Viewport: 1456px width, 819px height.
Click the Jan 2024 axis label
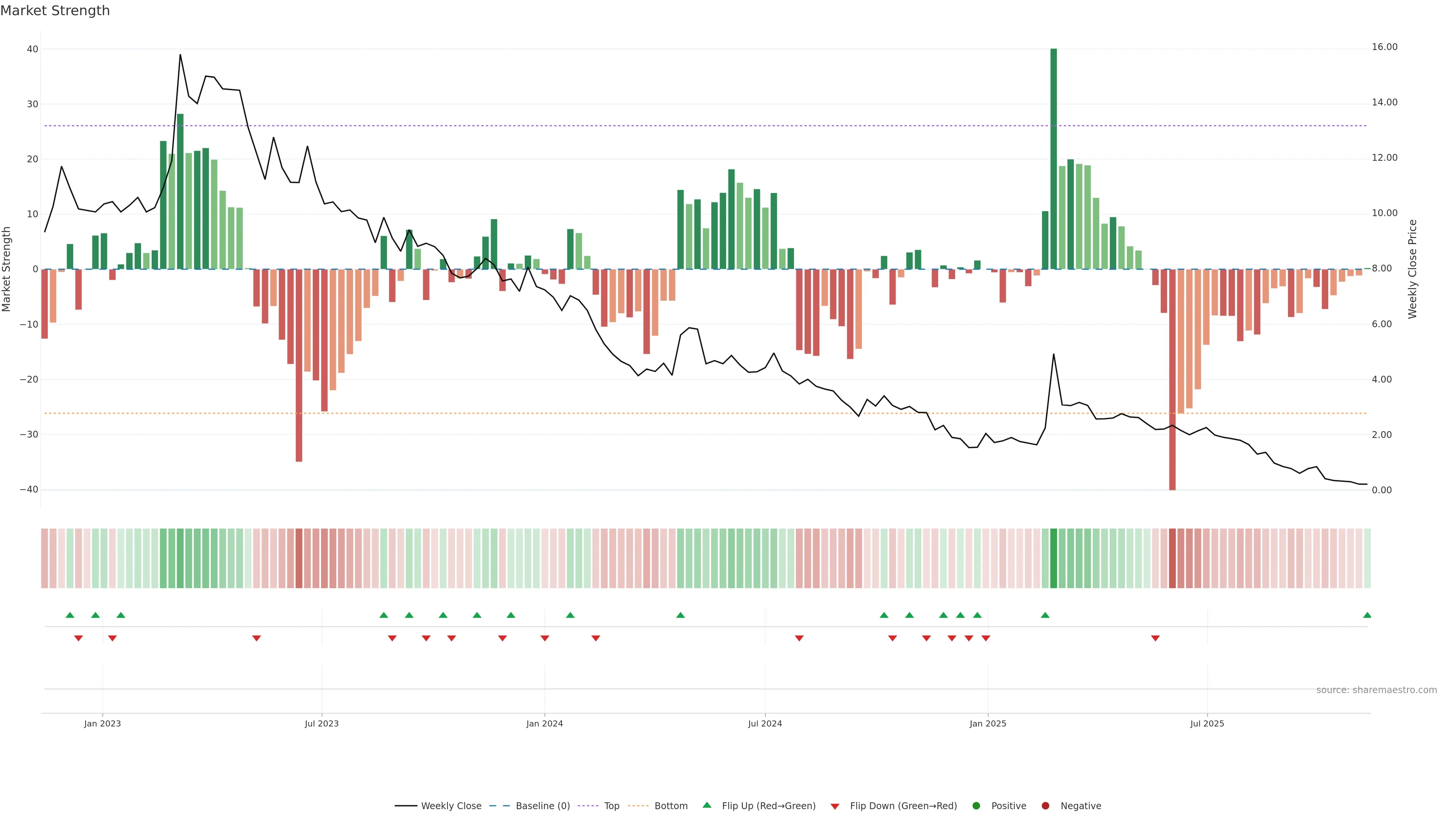pyautogui.click(x=544, y=723)
